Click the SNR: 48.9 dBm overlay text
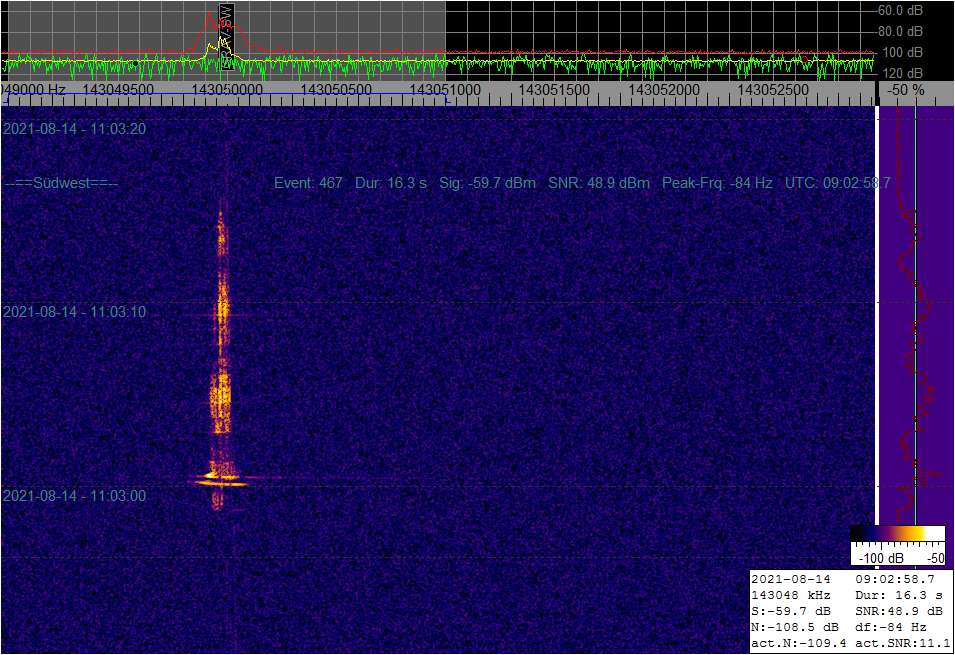This screenshot has width=955, height=655. point(599,183)
